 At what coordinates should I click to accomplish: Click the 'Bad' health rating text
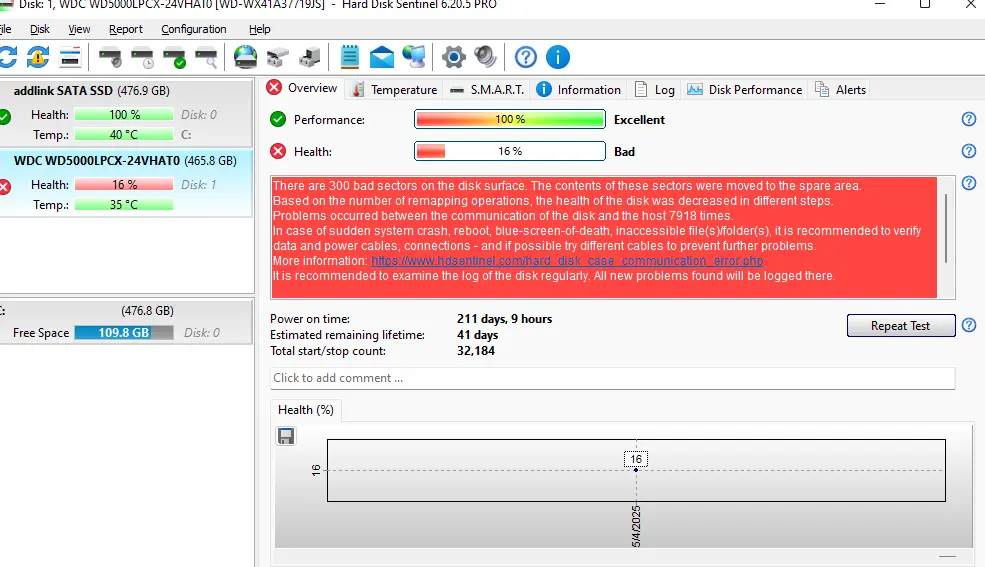[624, 152]
